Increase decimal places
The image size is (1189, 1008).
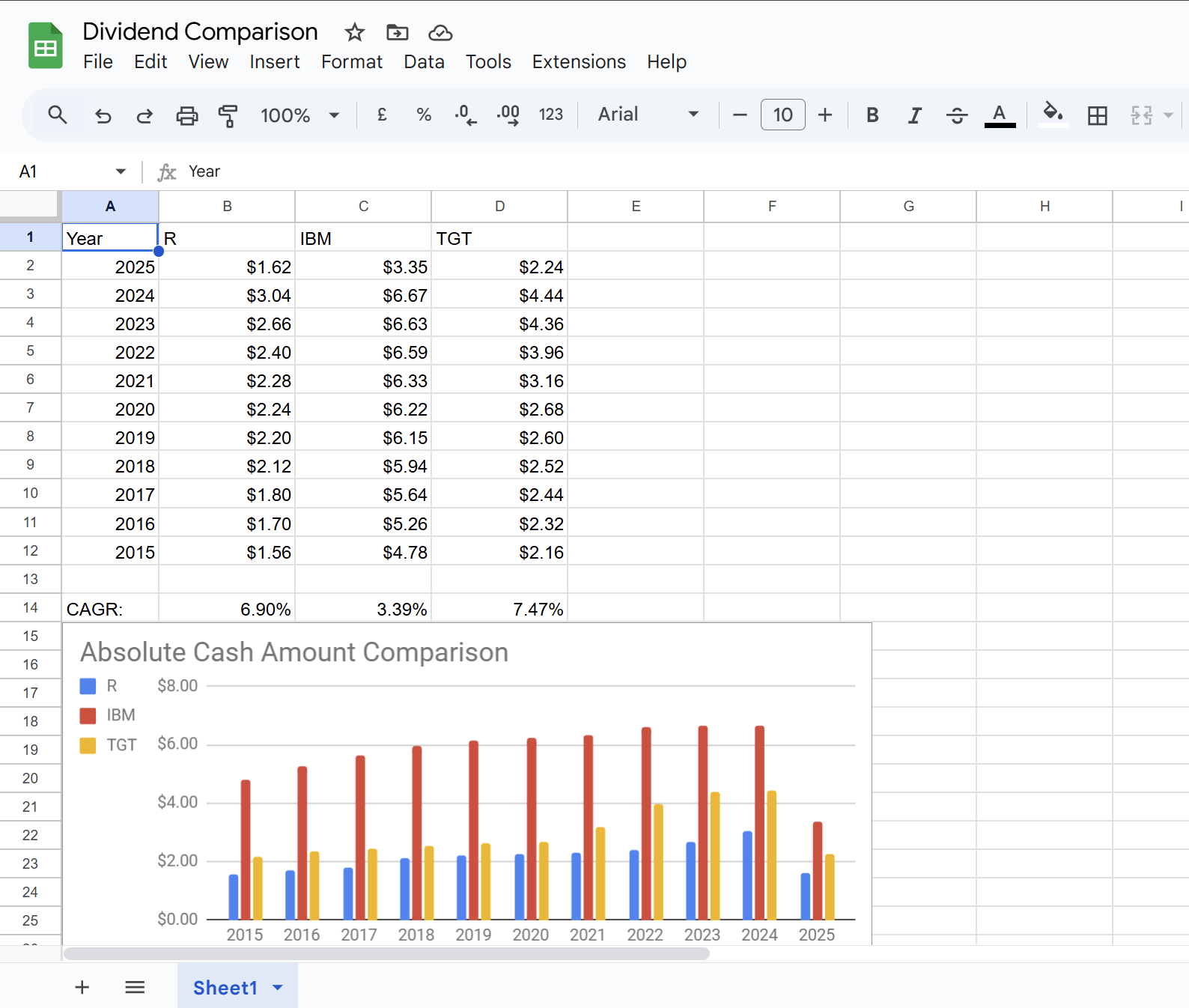tap(508, 115)
